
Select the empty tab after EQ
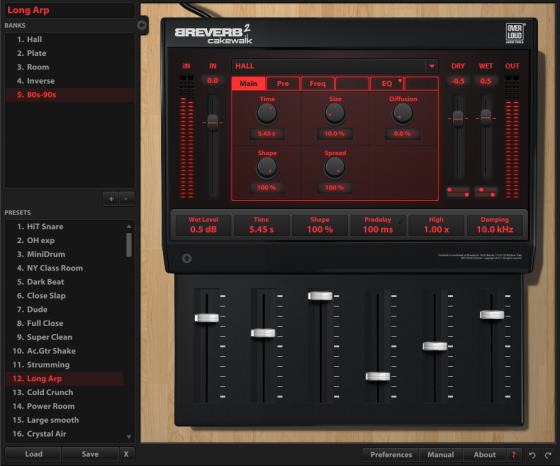pos(421,84)
